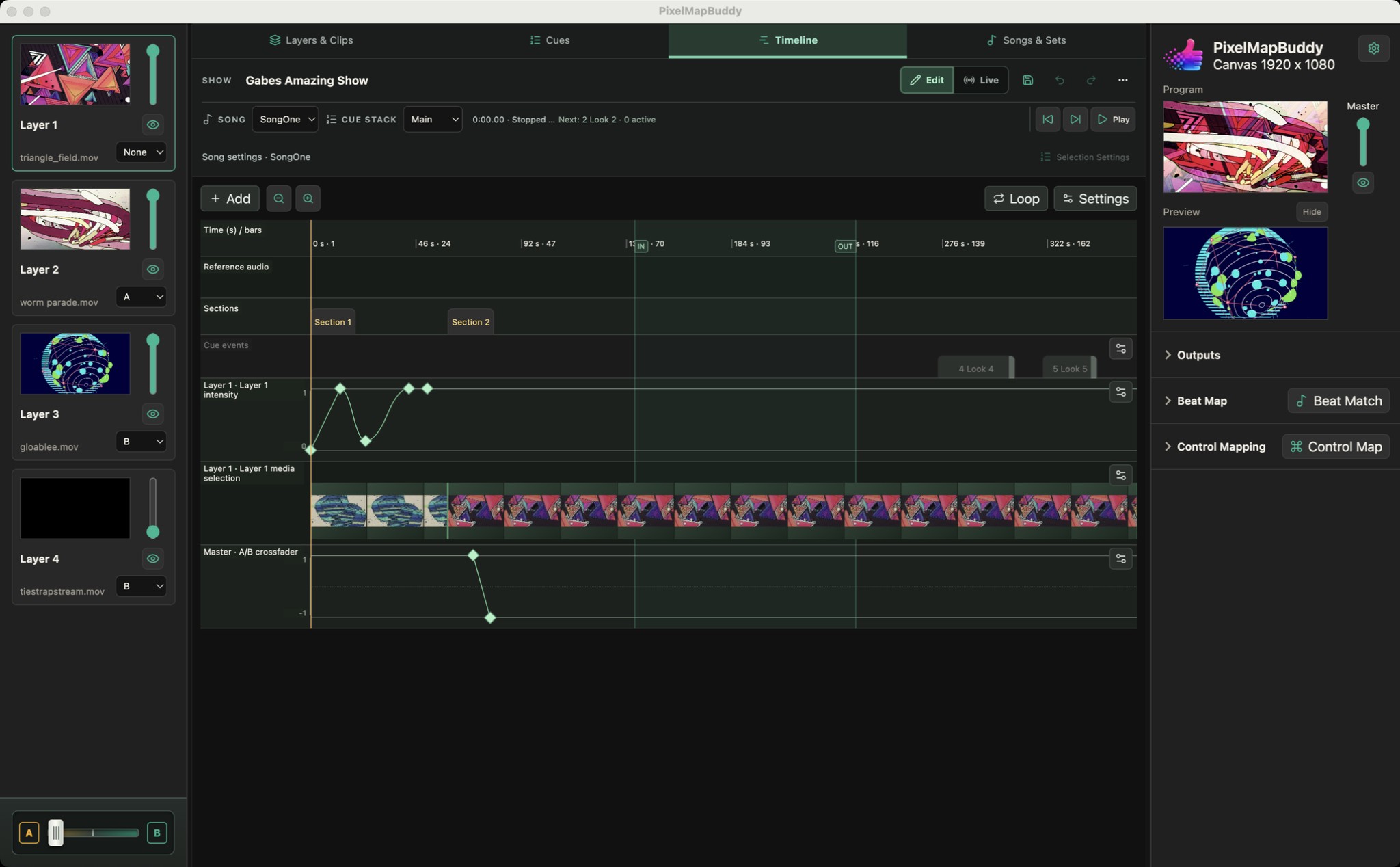1400x867 pixels.
Task: Click the Control Map button
Action: [1336, 446]
